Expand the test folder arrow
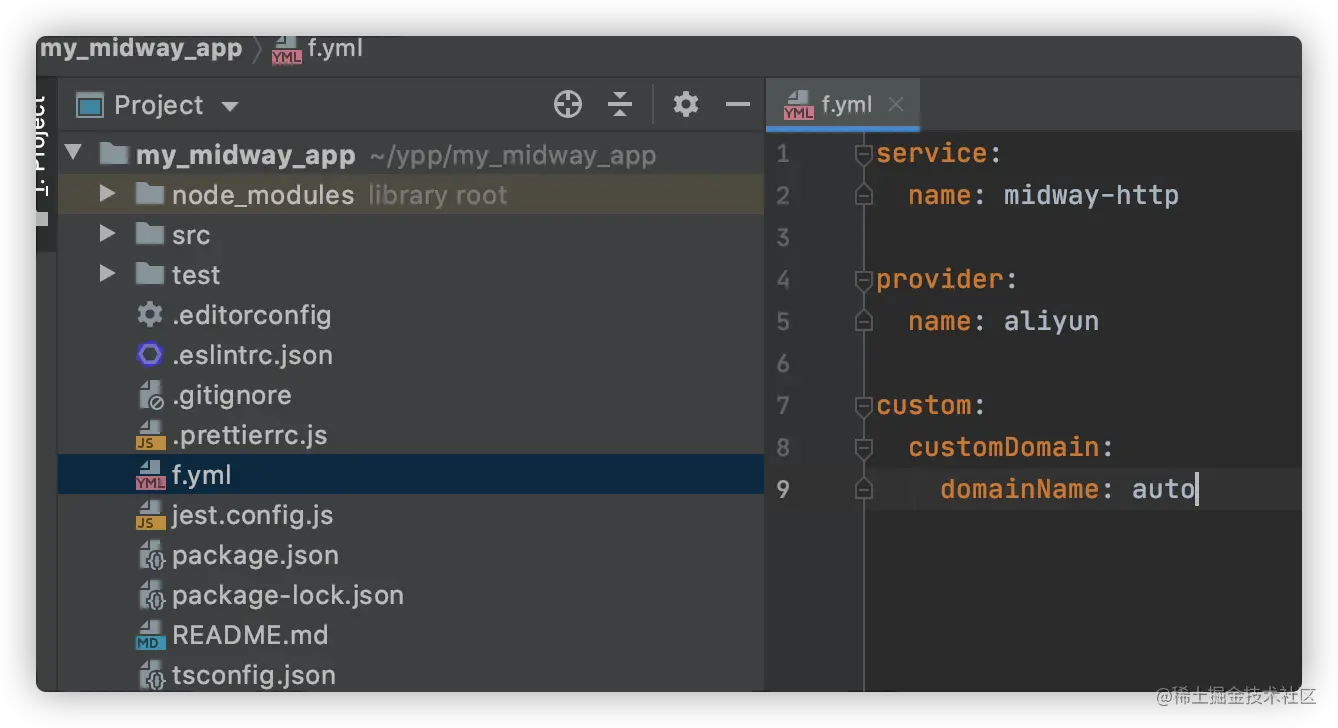The height and width of the screenshot is (728, 1338). (107, 273)
